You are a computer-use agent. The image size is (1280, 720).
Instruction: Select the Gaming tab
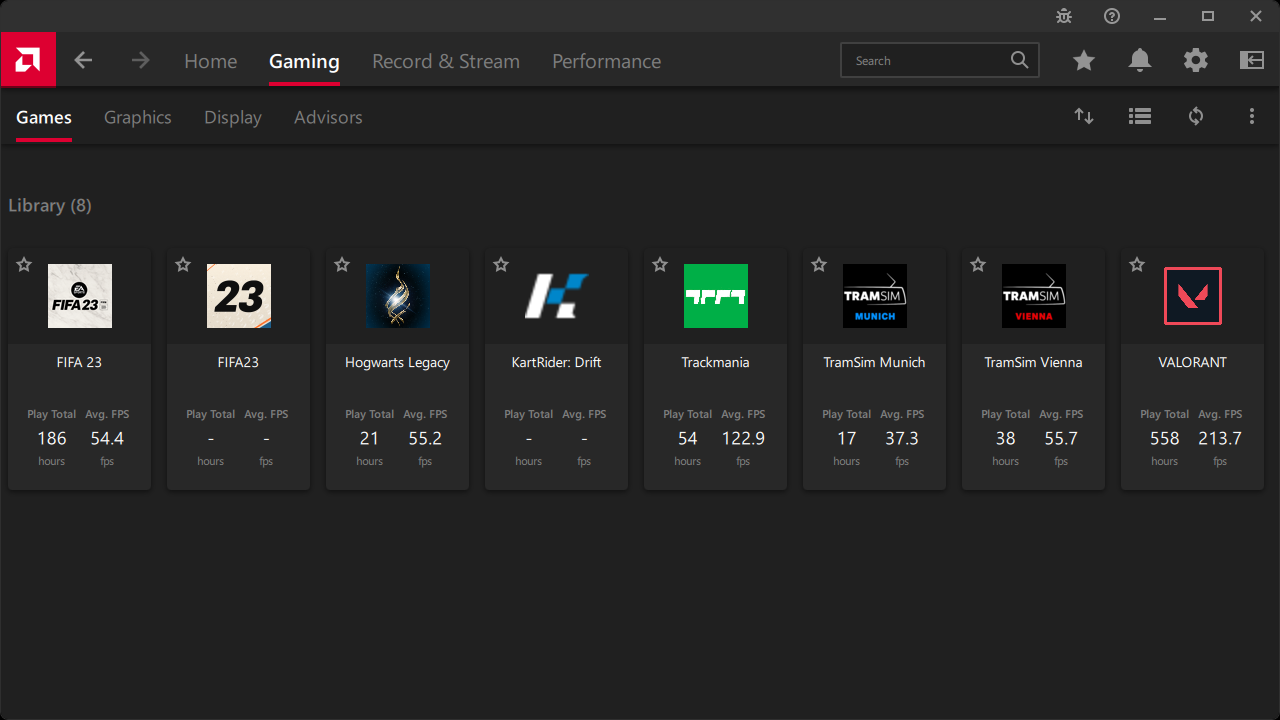(x=304, y=61)
